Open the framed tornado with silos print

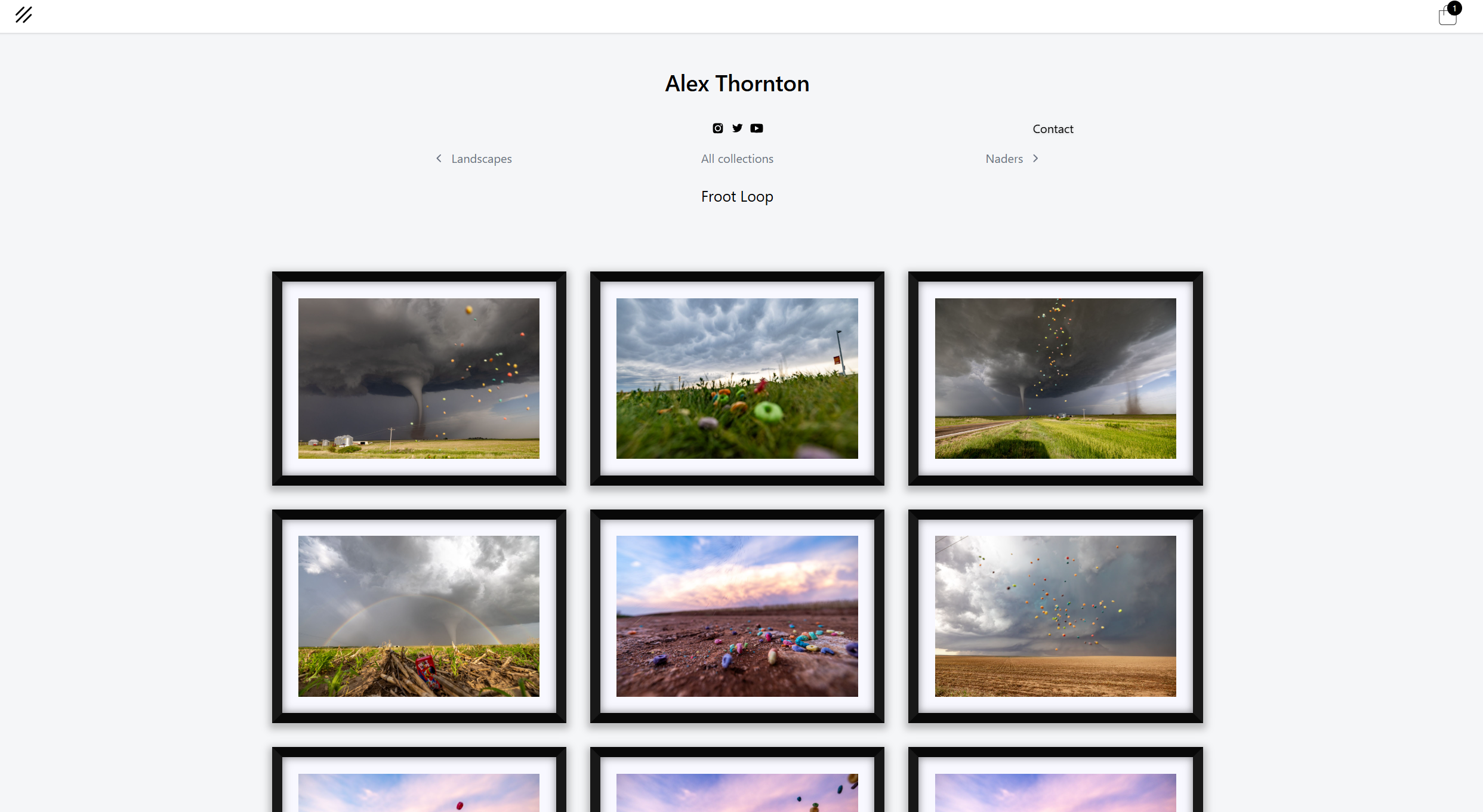pyautogui.click(x=419, y=378)
